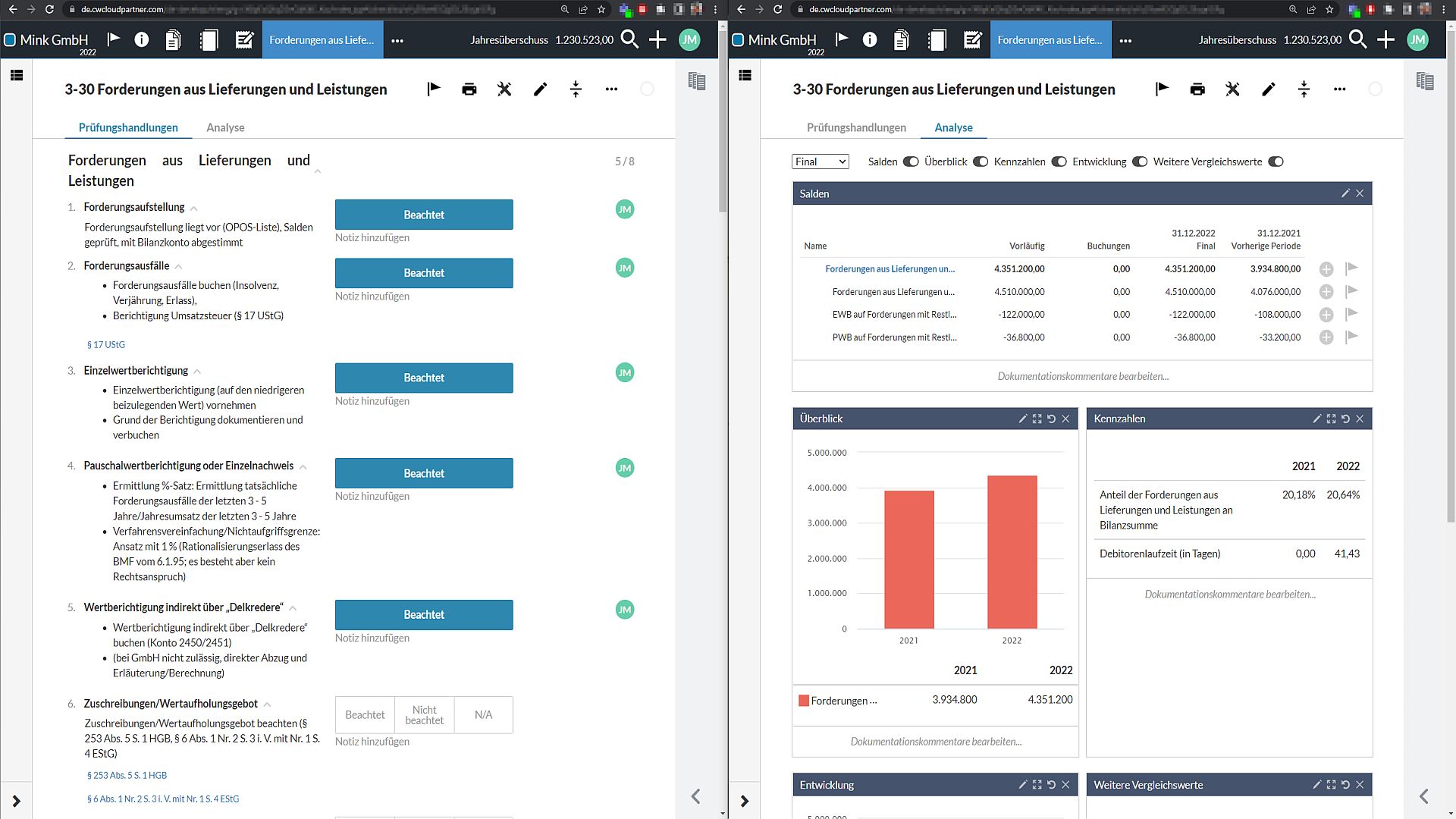Viewport: 1456px width, 819px height.
Task: Select Nicht beachtet for Zuschreibungen/Wertaufholungsgebot
Action: (x=424, y=715)
